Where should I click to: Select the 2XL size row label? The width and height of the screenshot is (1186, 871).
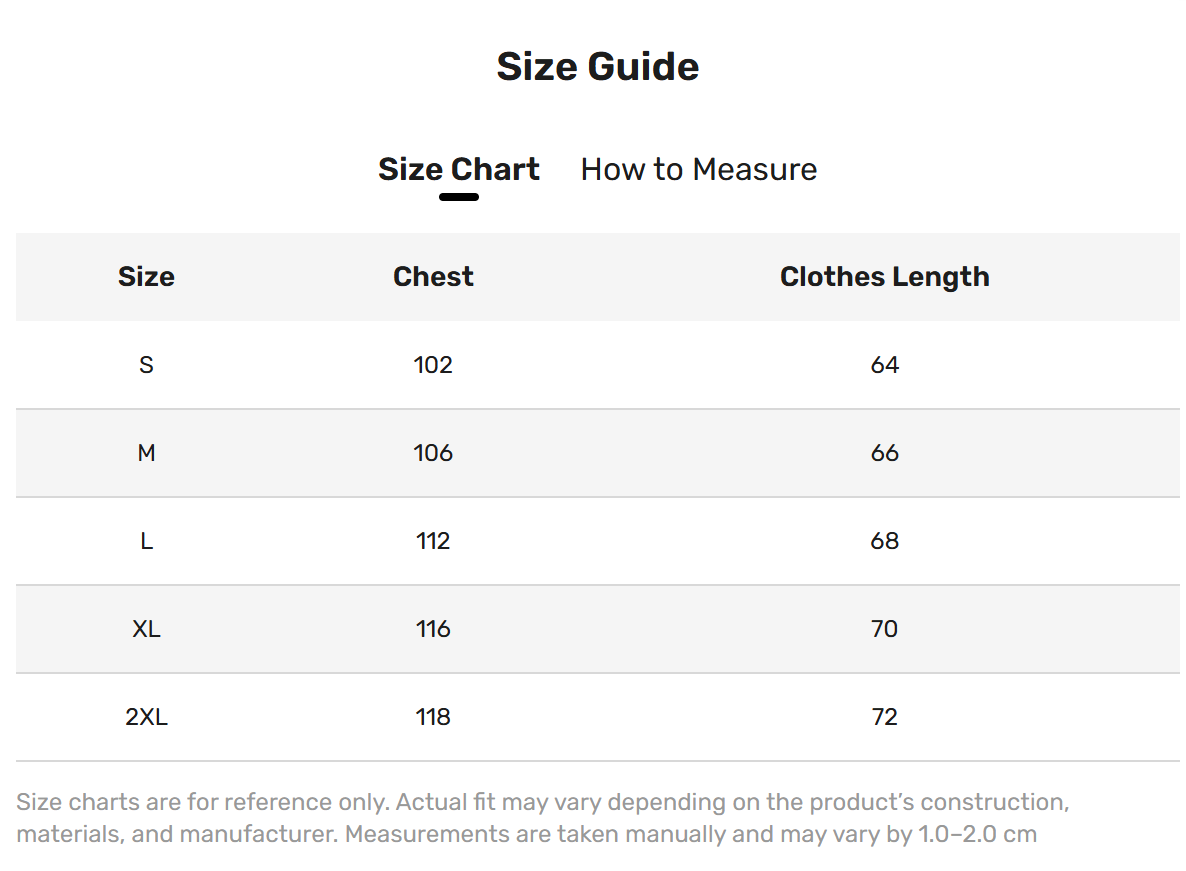click(146, 717)
